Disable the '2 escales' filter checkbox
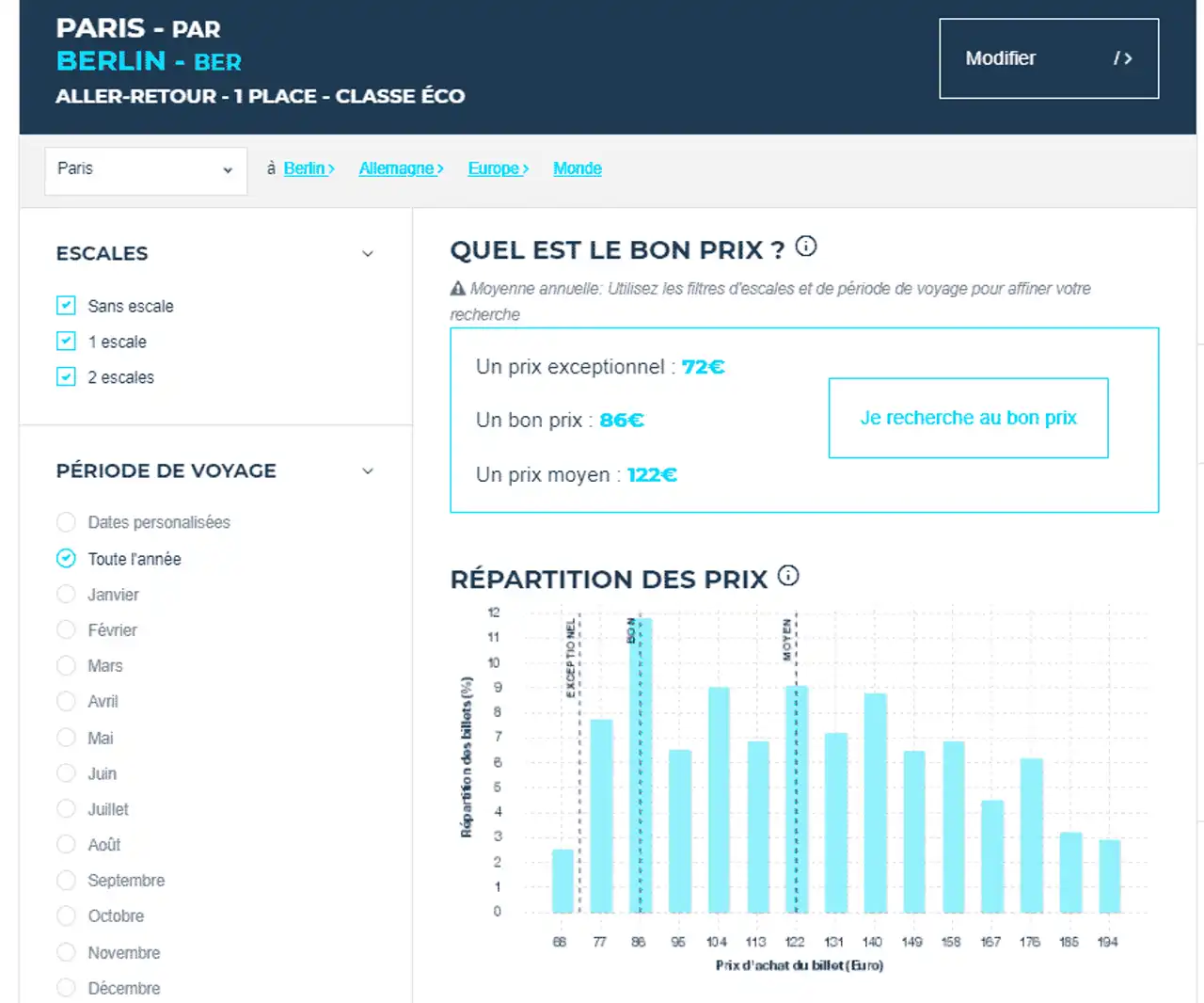1204x1003 pixels. click(x=66, y=377)
